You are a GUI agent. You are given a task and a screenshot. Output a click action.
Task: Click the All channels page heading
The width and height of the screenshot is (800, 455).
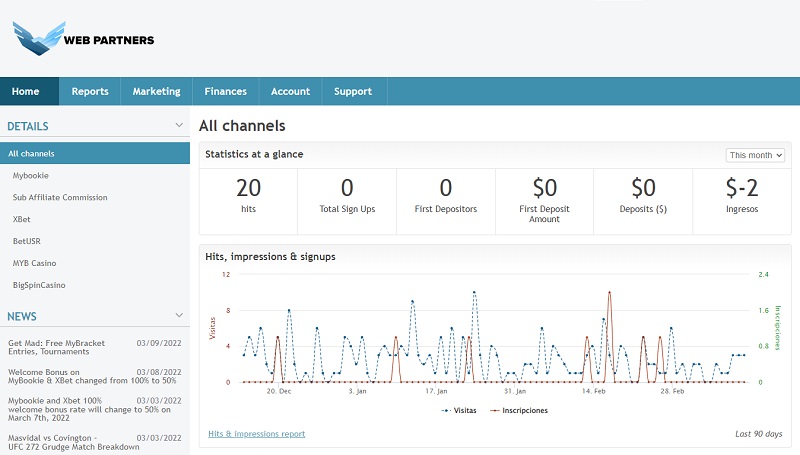point(242,125)
